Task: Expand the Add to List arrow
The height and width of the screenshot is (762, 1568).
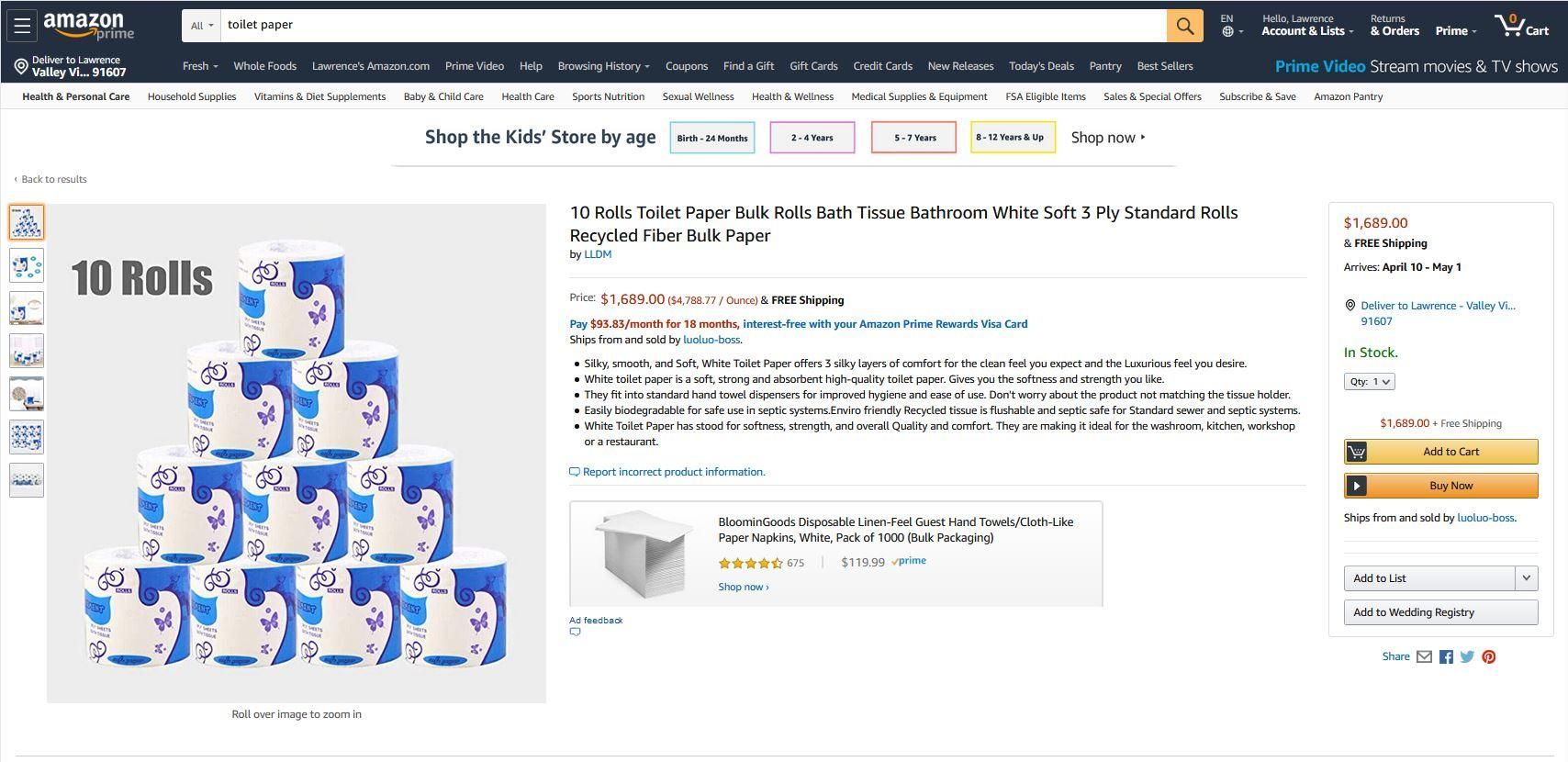Action: click(1526, 577)
